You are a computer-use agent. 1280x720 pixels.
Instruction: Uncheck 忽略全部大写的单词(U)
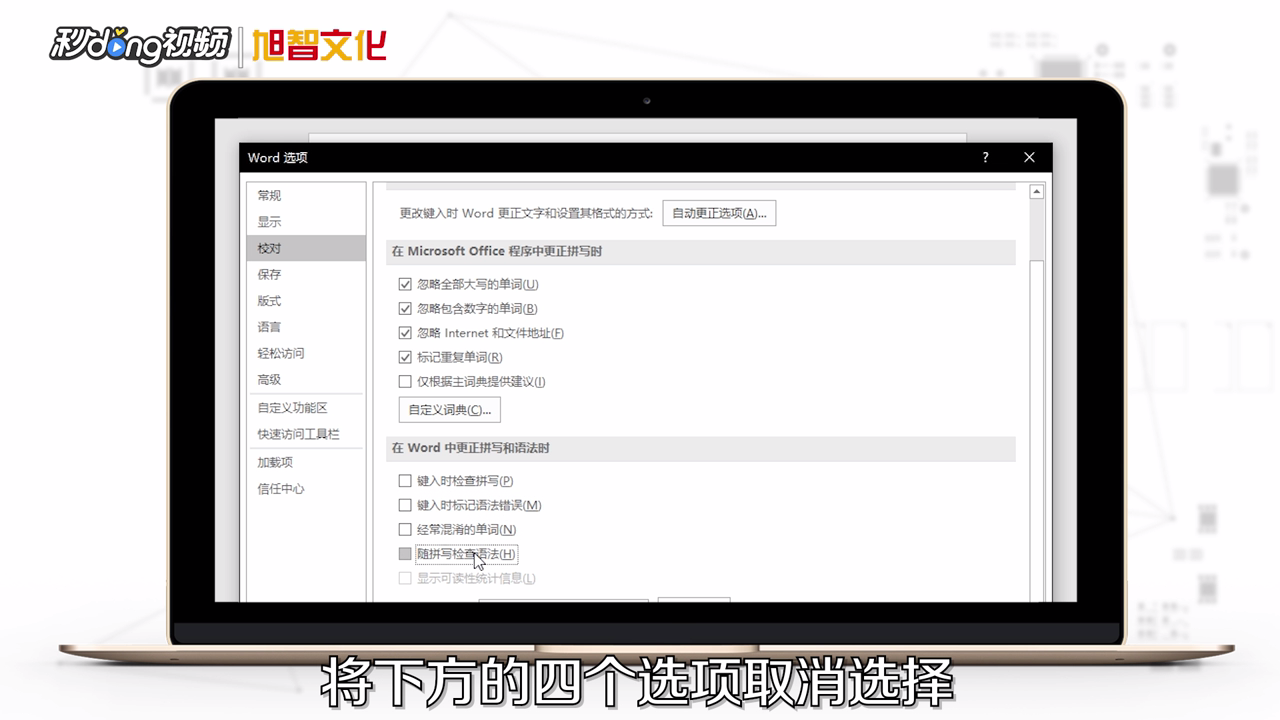tap(405, 285)
